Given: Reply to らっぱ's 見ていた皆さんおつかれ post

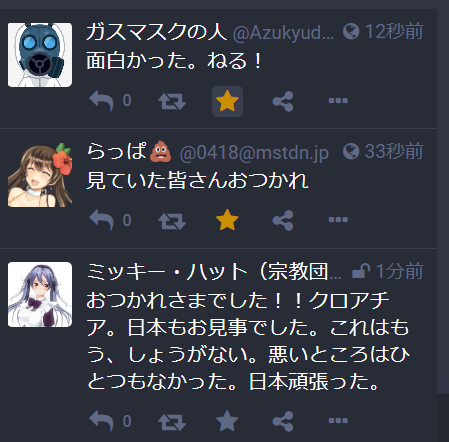Looking at the screenshot, I should click(102, 220).
